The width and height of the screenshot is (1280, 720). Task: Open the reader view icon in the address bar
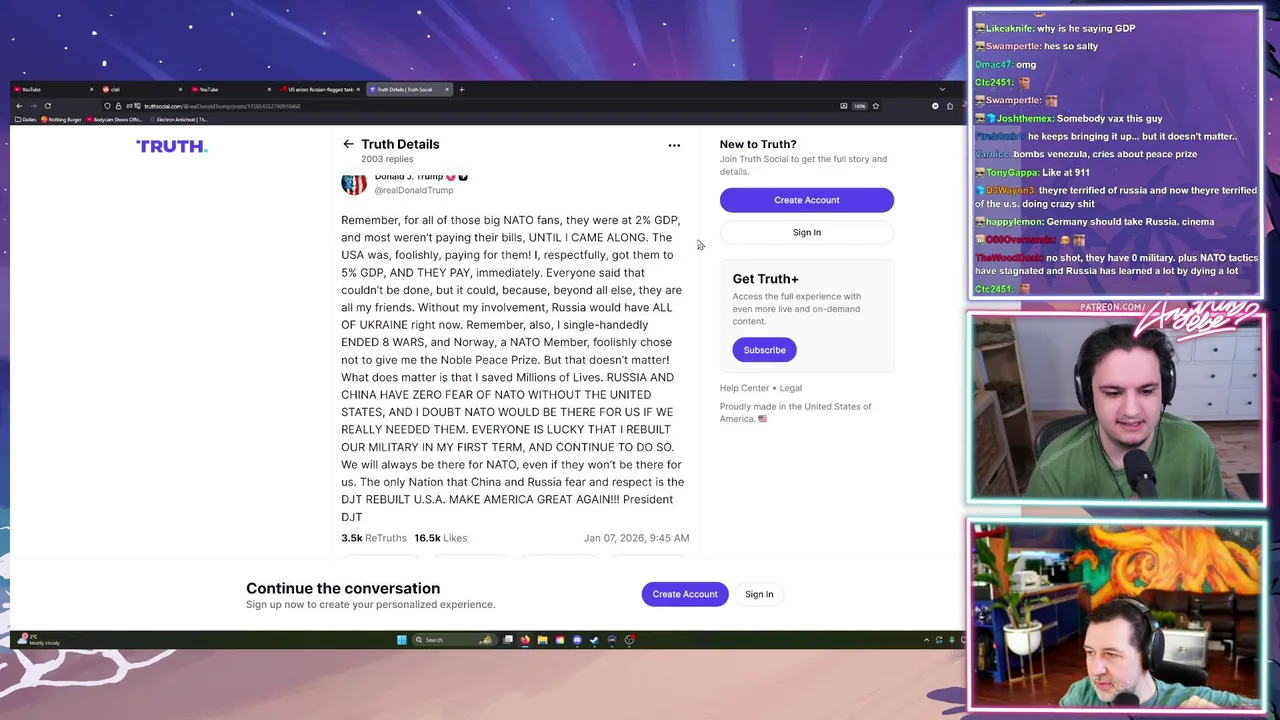point(844,106)
